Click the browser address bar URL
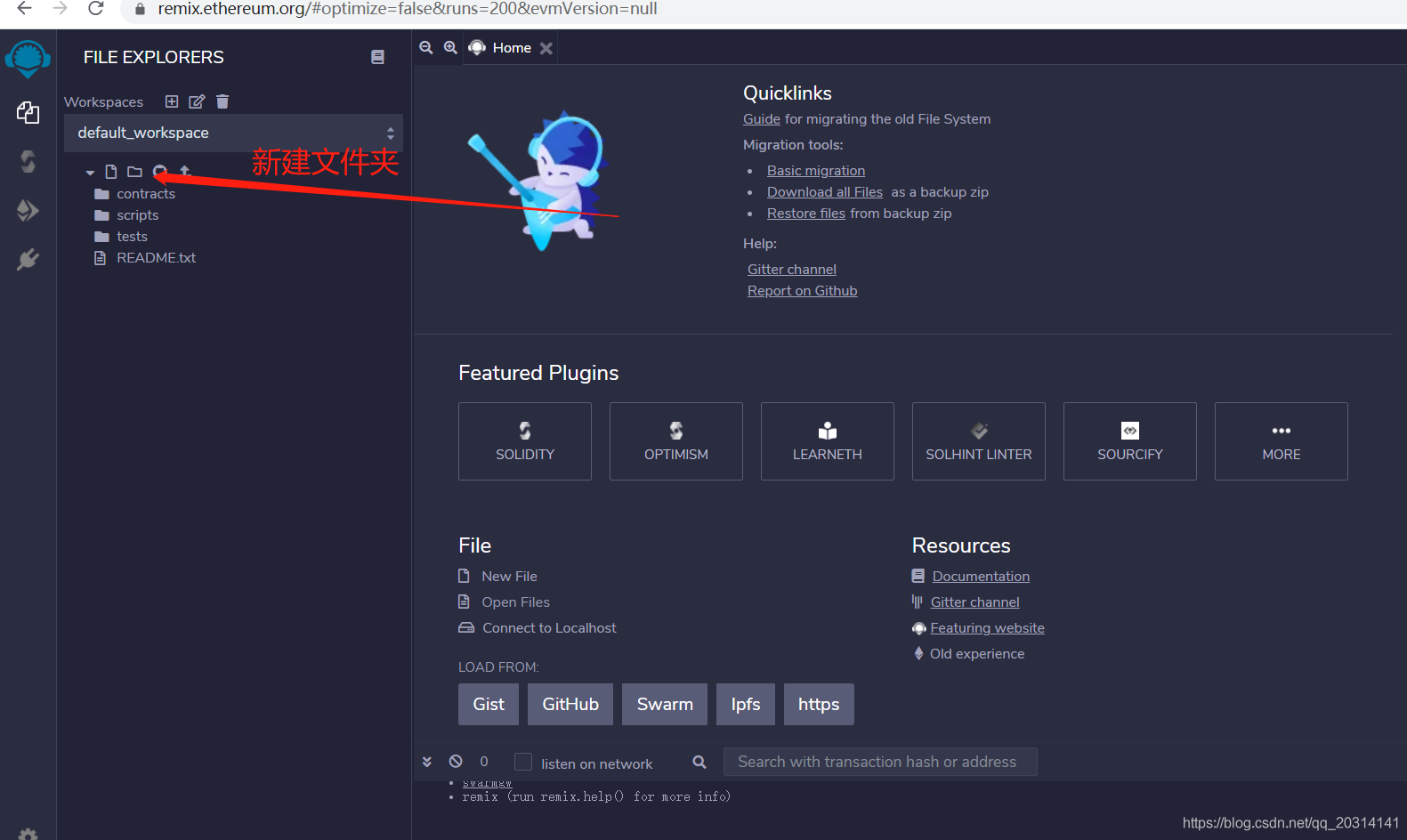Image resolution: width=1407 pixels, height=840 pixels. (408, 9)
